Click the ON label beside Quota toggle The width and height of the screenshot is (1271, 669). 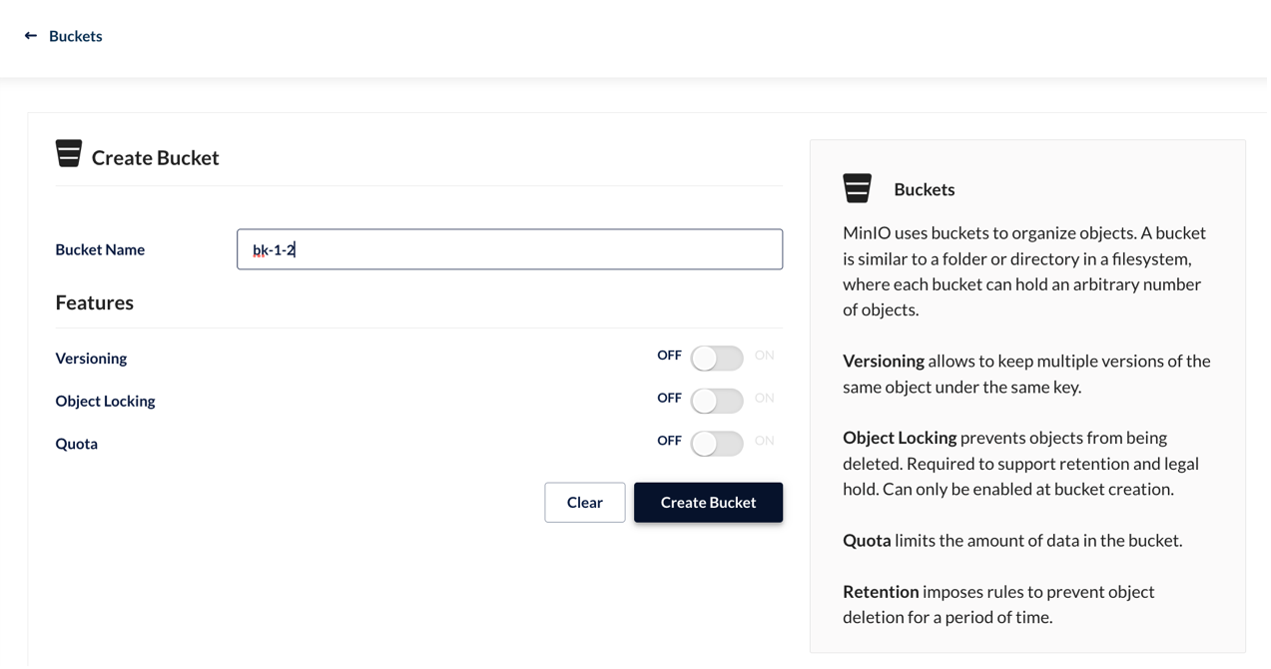[x=764, y=440]
